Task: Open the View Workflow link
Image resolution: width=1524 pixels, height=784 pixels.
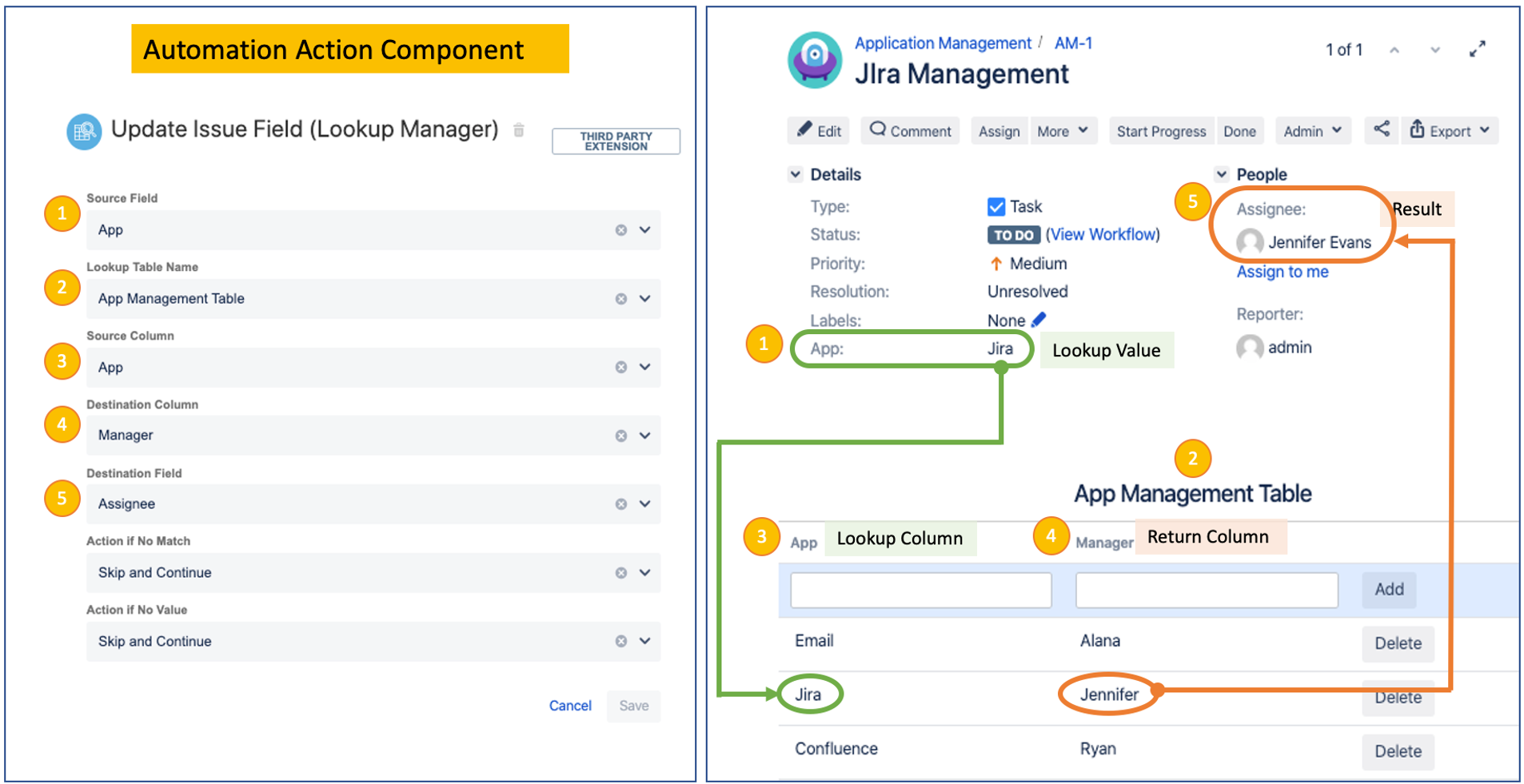Action: 1104,234
